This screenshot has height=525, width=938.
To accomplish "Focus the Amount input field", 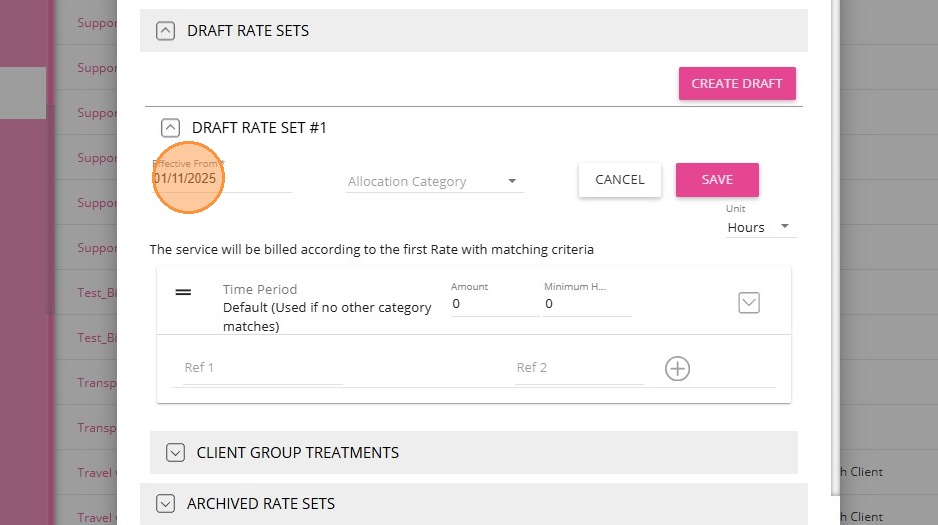I will pos(494,304).
